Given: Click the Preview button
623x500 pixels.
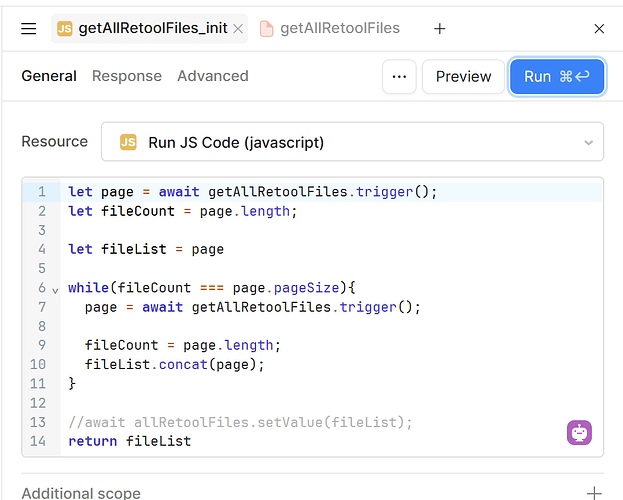Looking at the screenshot, I should 463,77.
